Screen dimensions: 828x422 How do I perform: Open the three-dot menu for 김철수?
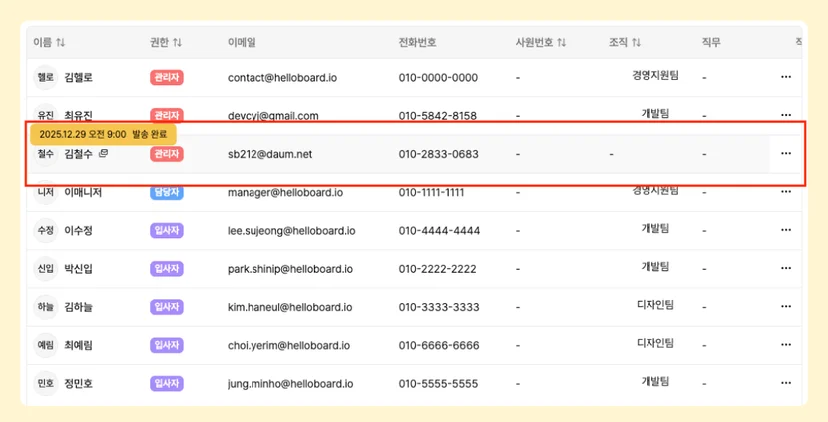(x=786, y=154)
